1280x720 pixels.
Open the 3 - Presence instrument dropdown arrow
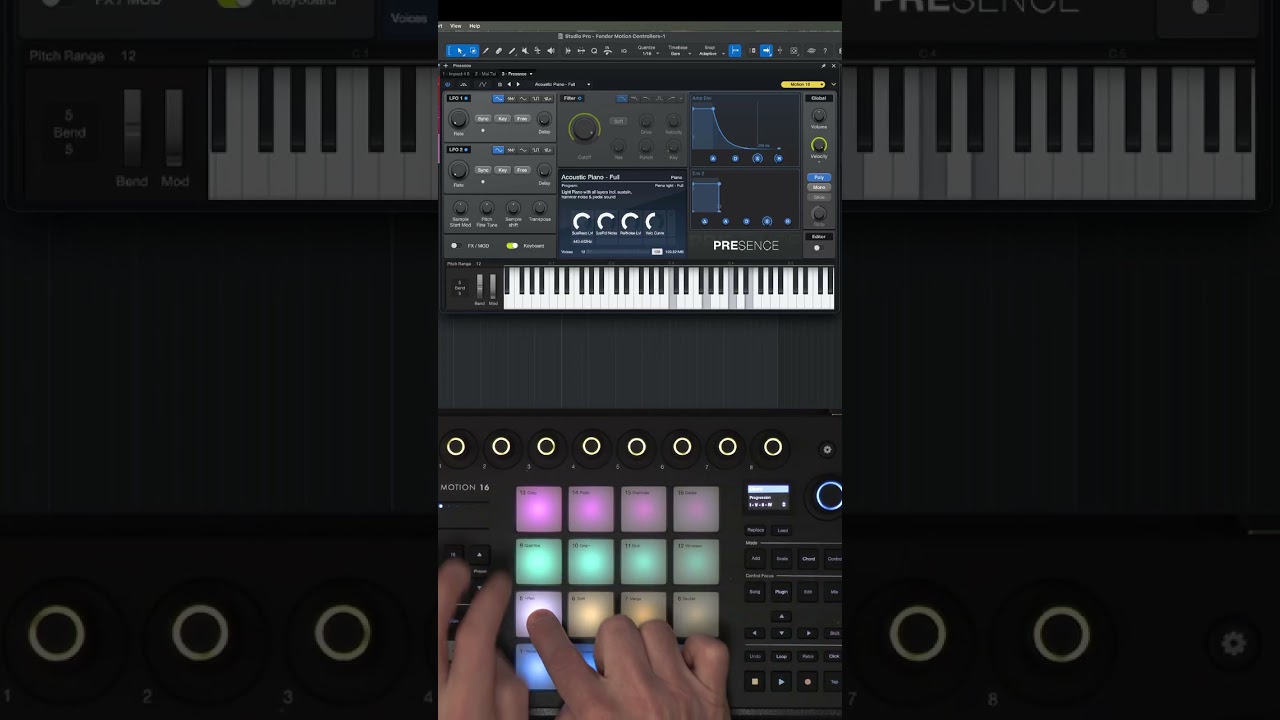[531, 74]
